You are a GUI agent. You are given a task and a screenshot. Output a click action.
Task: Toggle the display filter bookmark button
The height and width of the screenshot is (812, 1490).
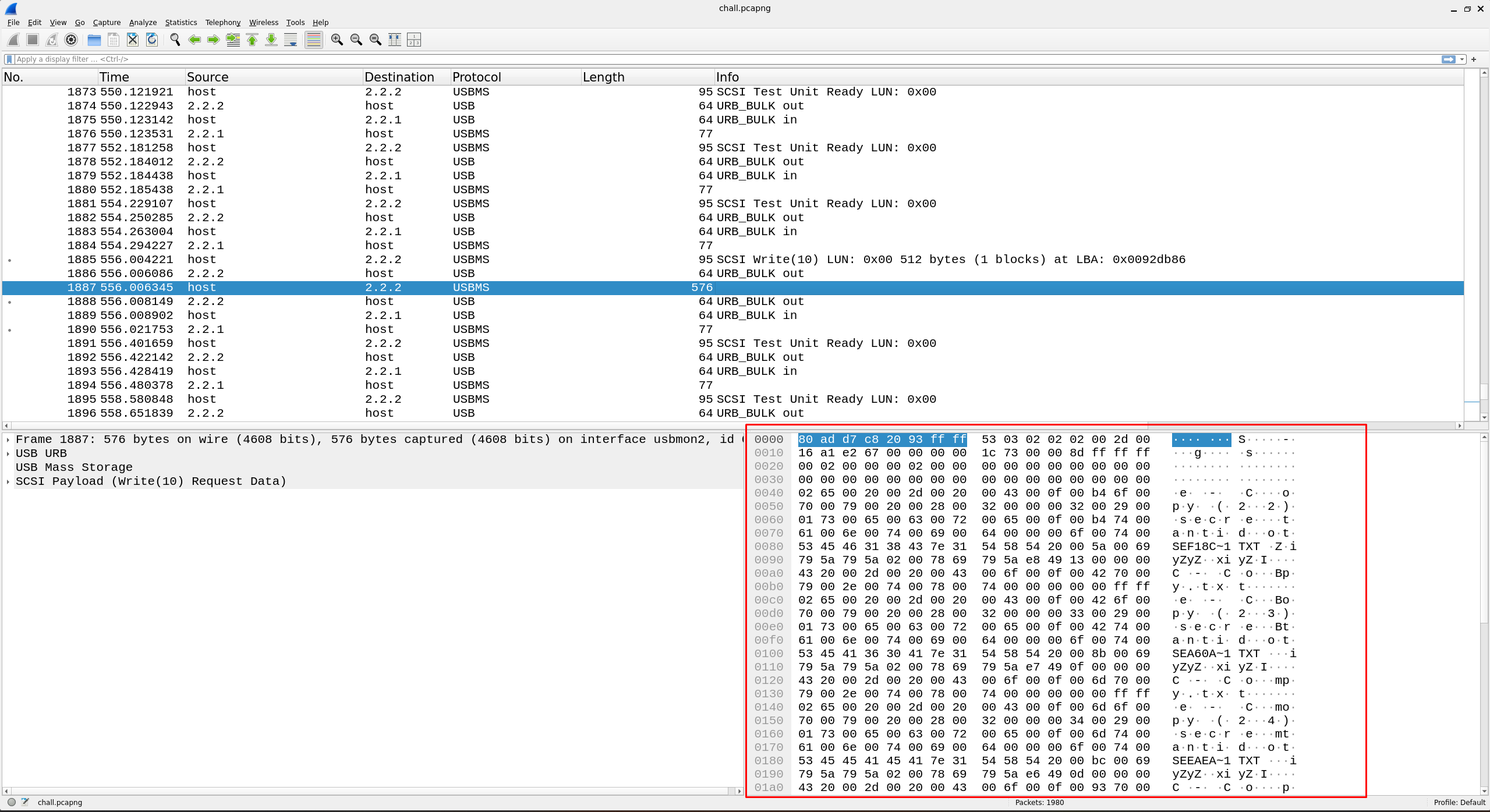pos(9,59)
